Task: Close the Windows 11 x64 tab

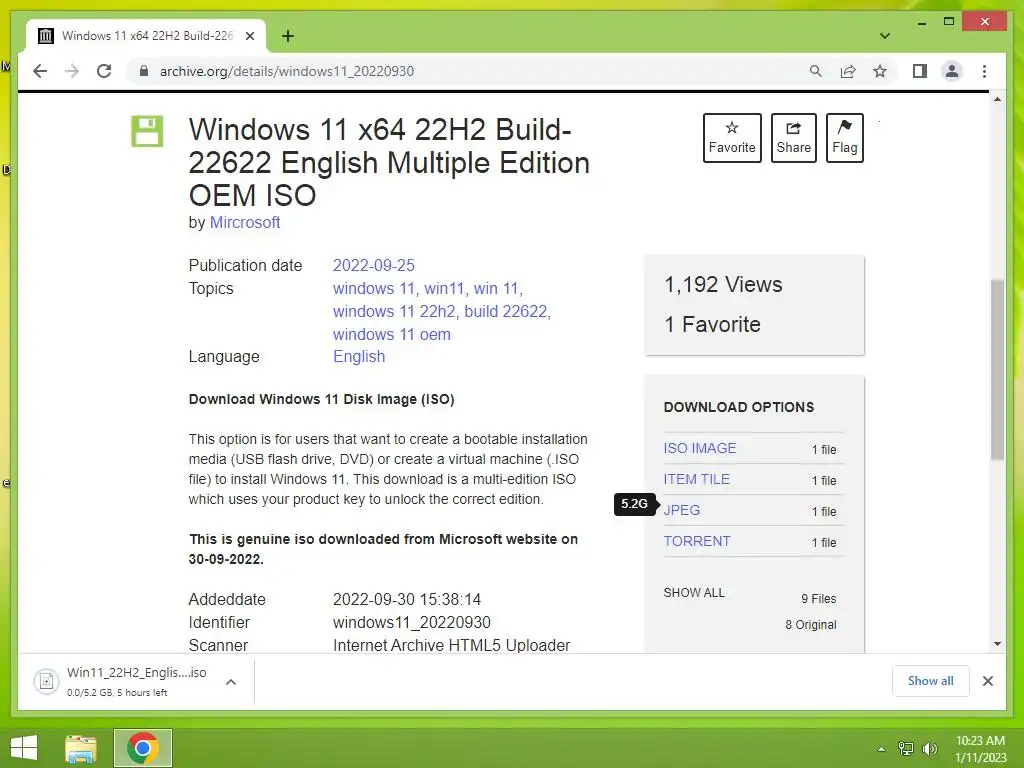Action: [x=249, y=36]
